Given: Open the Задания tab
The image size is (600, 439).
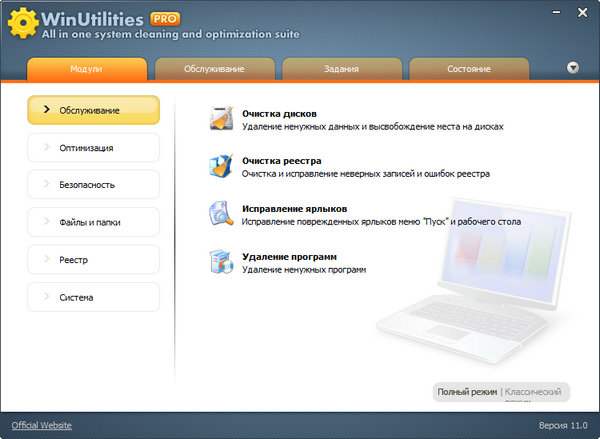Looking at the screenshot, I should click(x=341, y=69).
